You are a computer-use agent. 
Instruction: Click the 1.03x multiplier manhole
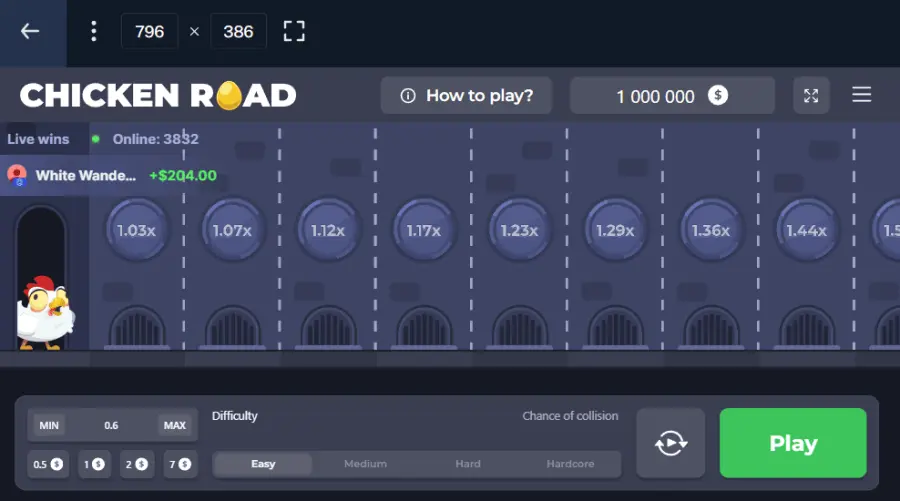coord(136,230)
